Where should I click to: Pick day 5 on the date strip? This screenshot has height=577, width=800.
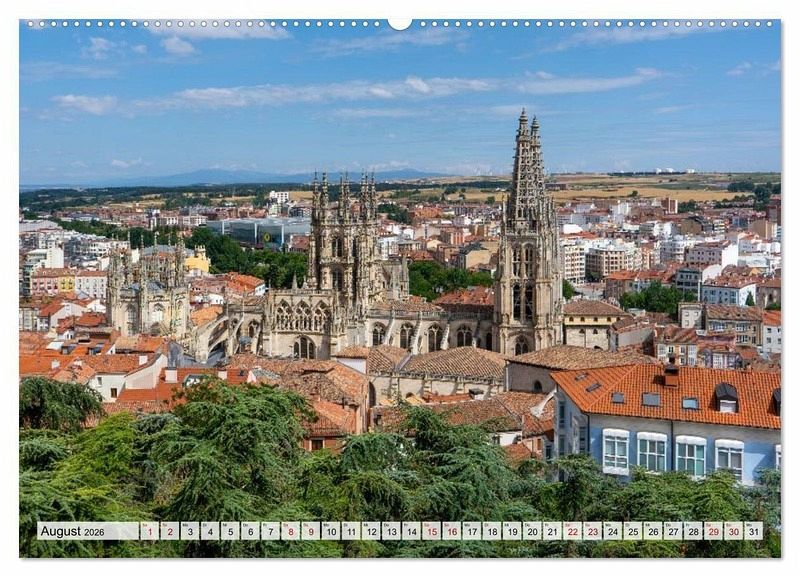[x=230, y=531]
